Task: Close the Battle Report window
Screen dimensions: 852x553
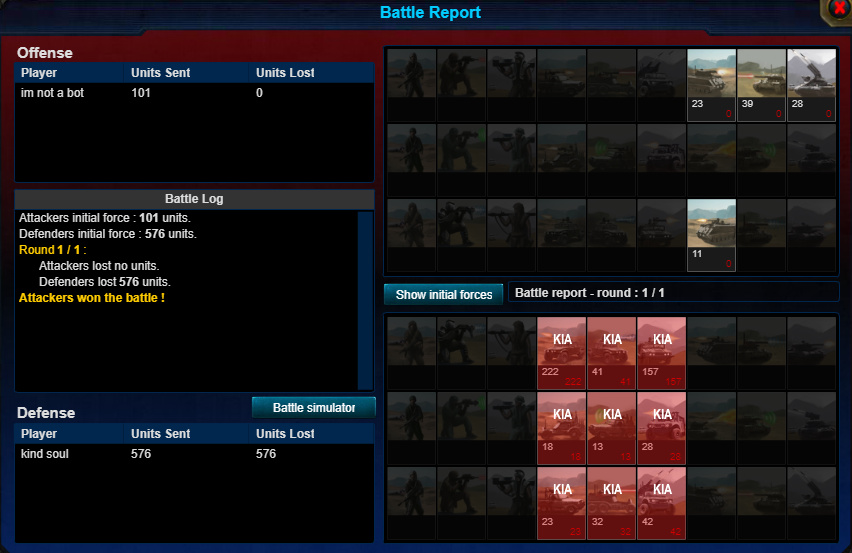Action: pyautogui.click(x=838, y=9)
